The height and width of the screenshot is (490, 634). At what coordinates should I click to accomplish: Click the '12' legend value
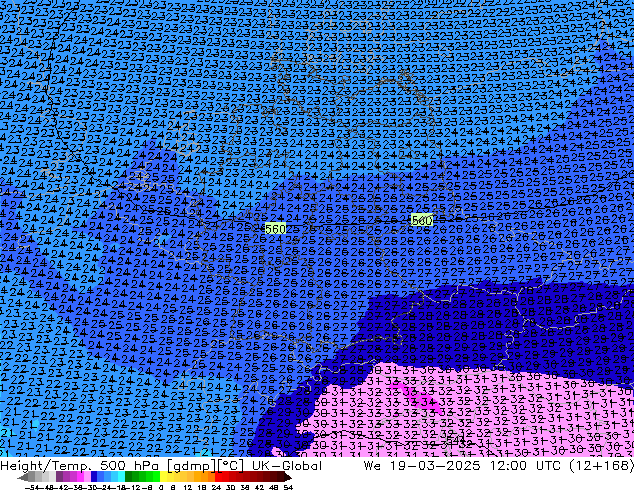click(188, 488)
